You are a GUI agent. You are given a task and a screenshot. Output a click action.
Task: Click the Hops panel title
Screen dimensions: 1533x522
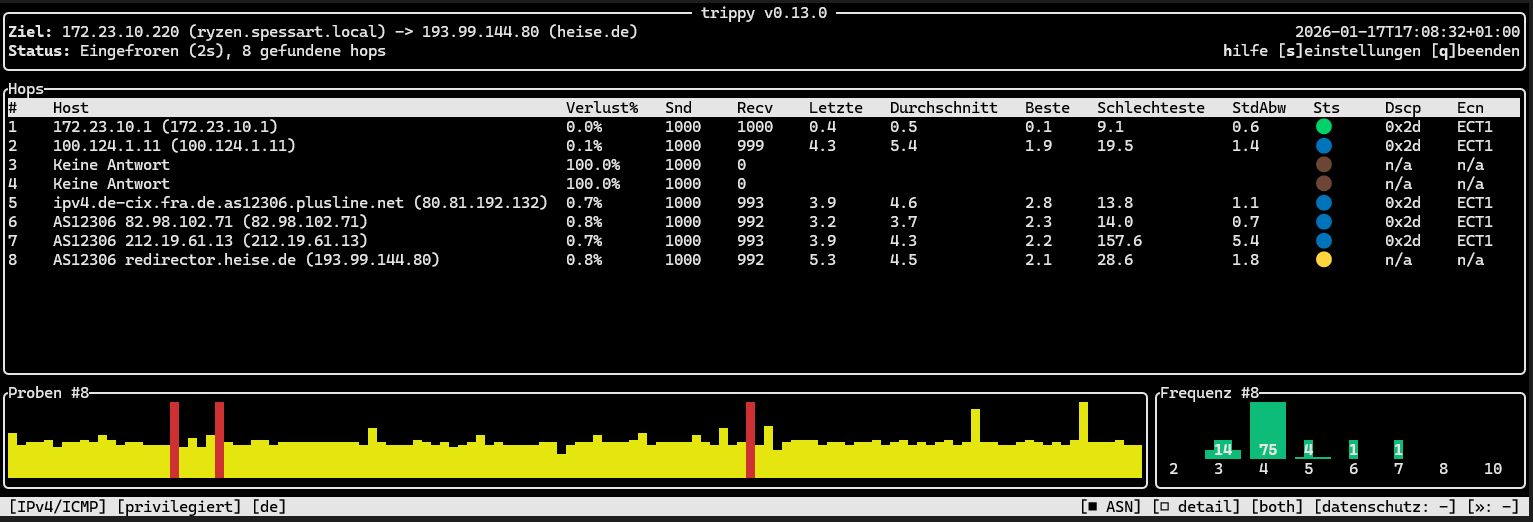tap(26, 89)
